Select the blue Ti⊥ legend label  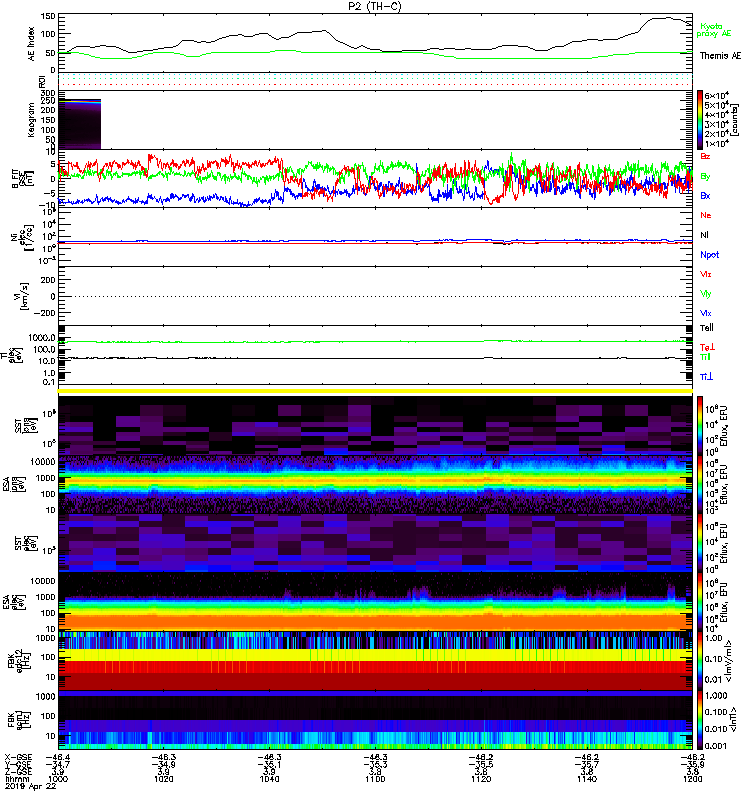(x=706, y=377)
